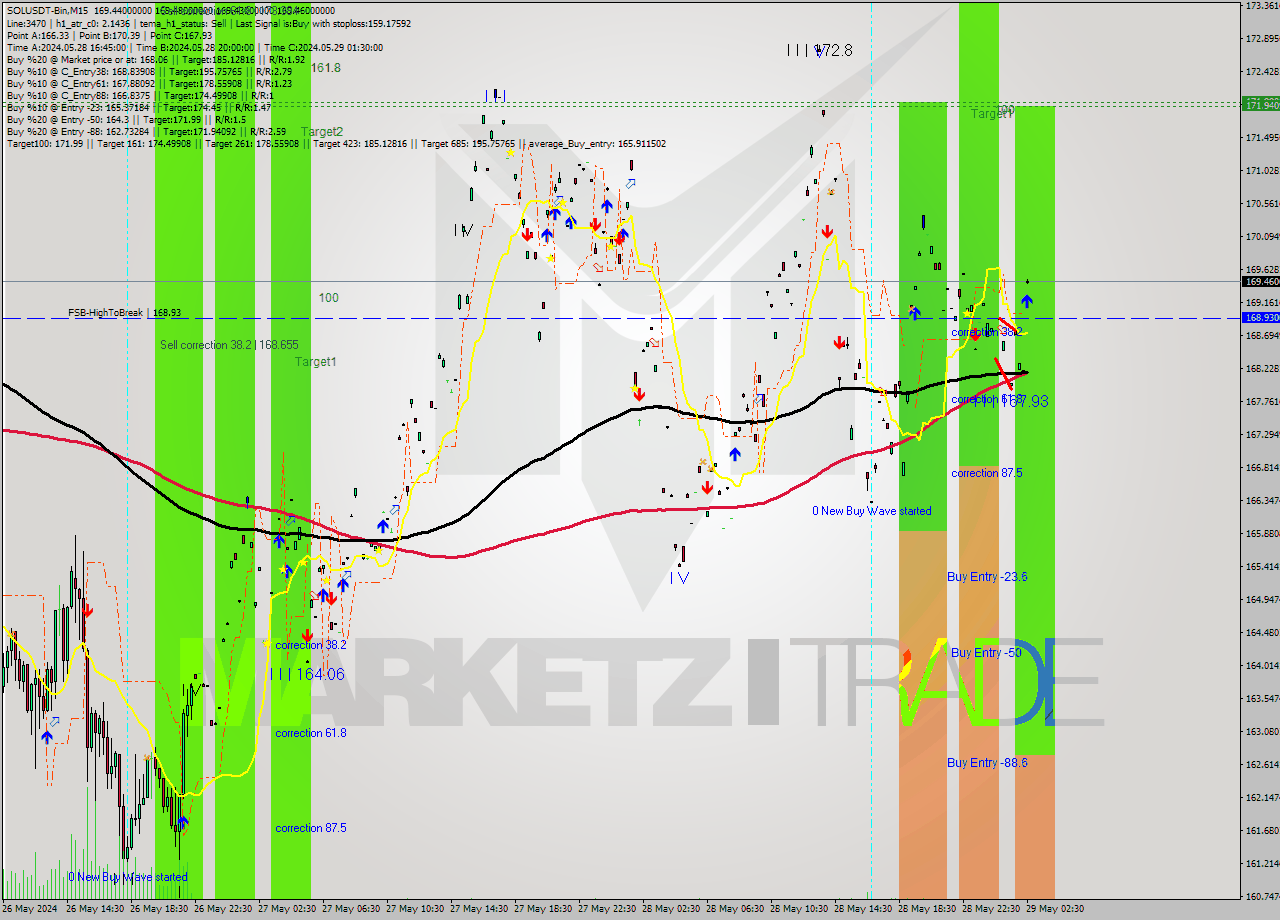Viewport: 1280px width, 920px height.
Task: Click the tema_h1_status: Sell info line
Action: click(x=208, y=23)
